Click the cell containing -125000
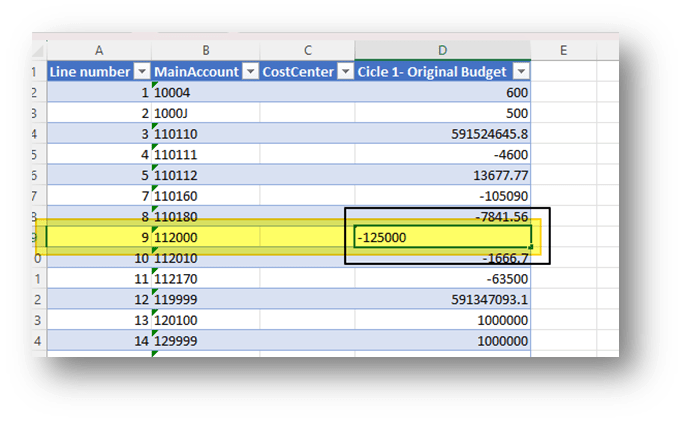Image resolution: width=684 pixels, height=422 pixels. click(x=442, y=237)
